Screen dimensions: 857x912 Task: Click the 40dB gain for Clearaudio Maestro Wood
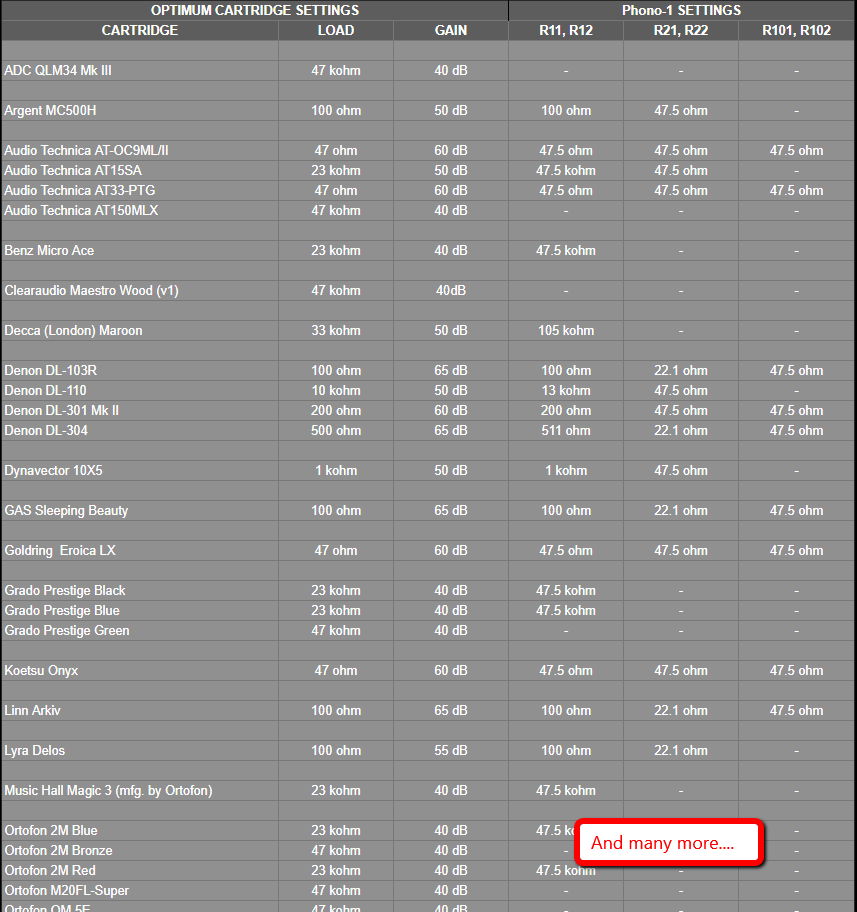(451, 290)
